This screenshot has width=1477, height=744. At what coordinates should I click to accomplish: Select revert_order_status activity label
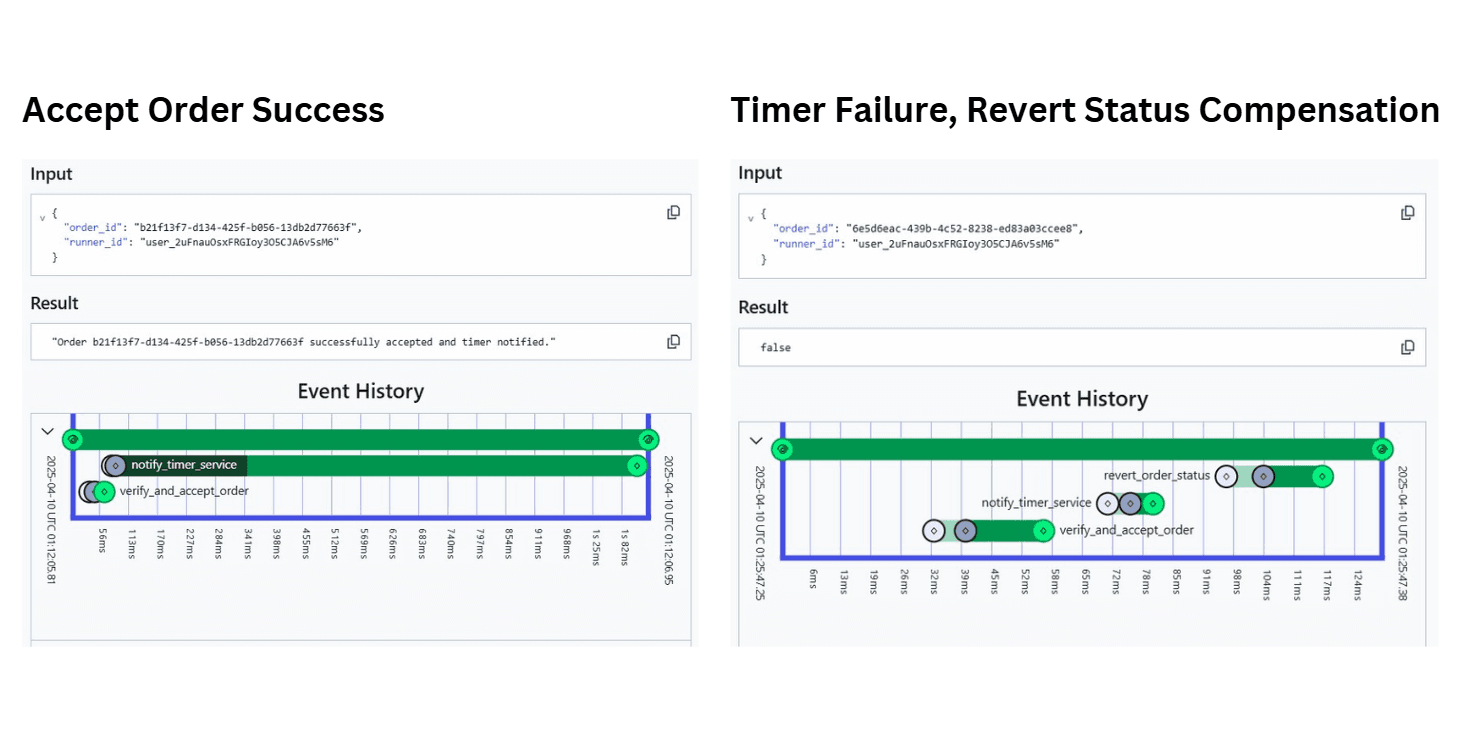click(x=1157, y=476)
